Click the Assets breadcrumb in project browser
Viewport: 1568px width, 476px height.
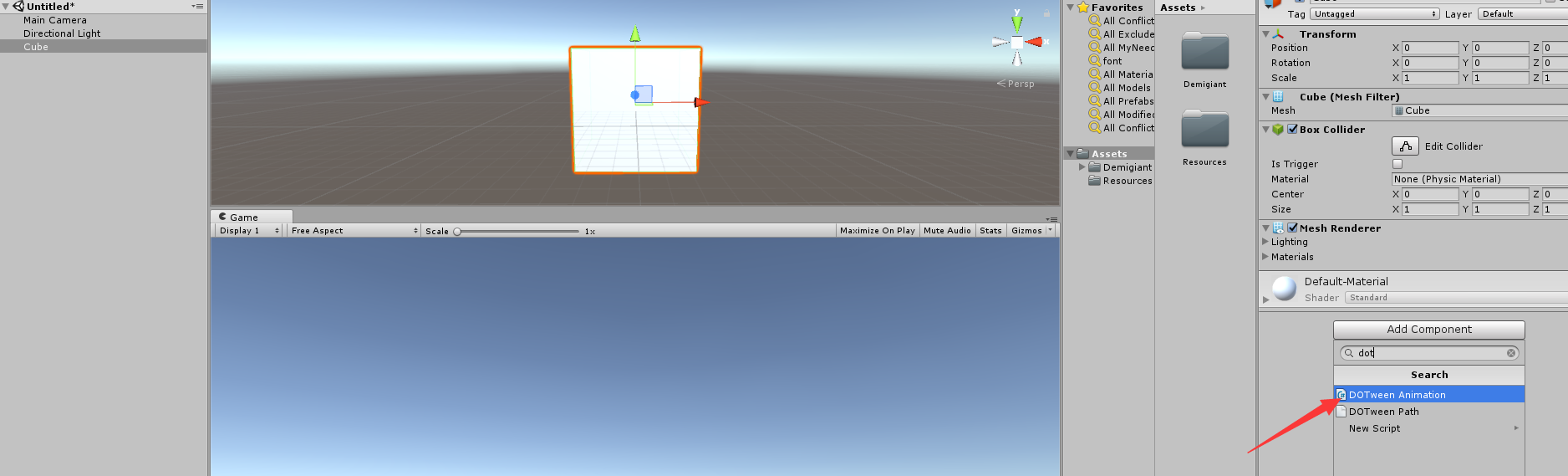pos(1178,8)
